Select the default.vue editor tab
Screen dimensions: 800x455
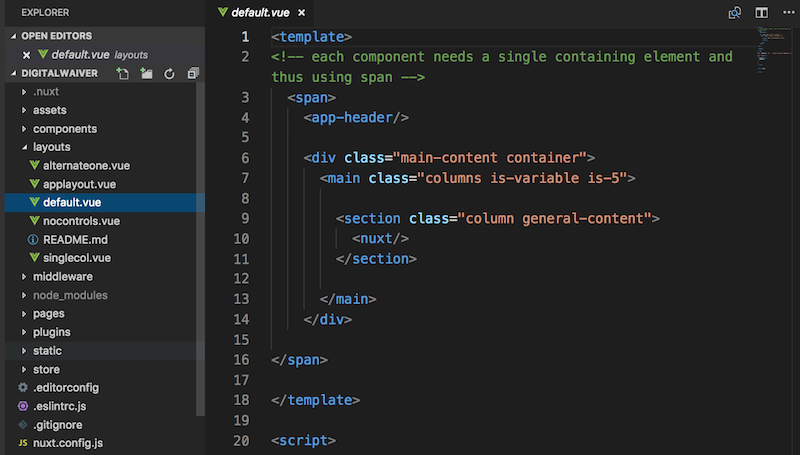pos(257,14)
